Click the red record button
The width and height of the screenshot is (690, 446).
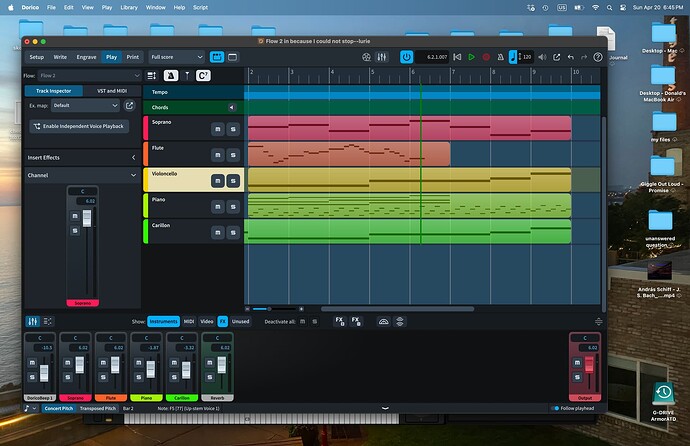(486, 57)
